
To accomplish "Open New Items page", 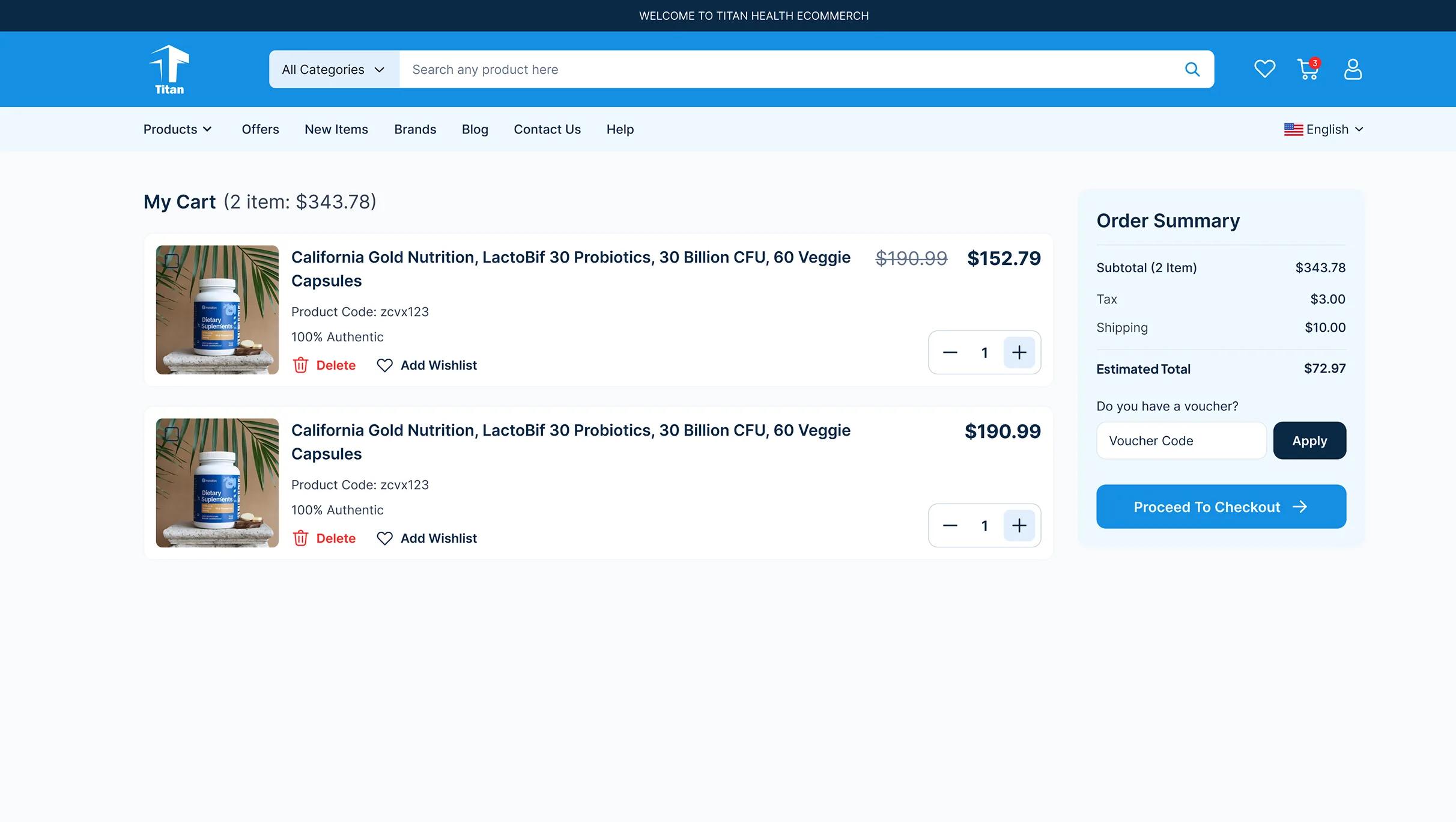I will (336, 130).
